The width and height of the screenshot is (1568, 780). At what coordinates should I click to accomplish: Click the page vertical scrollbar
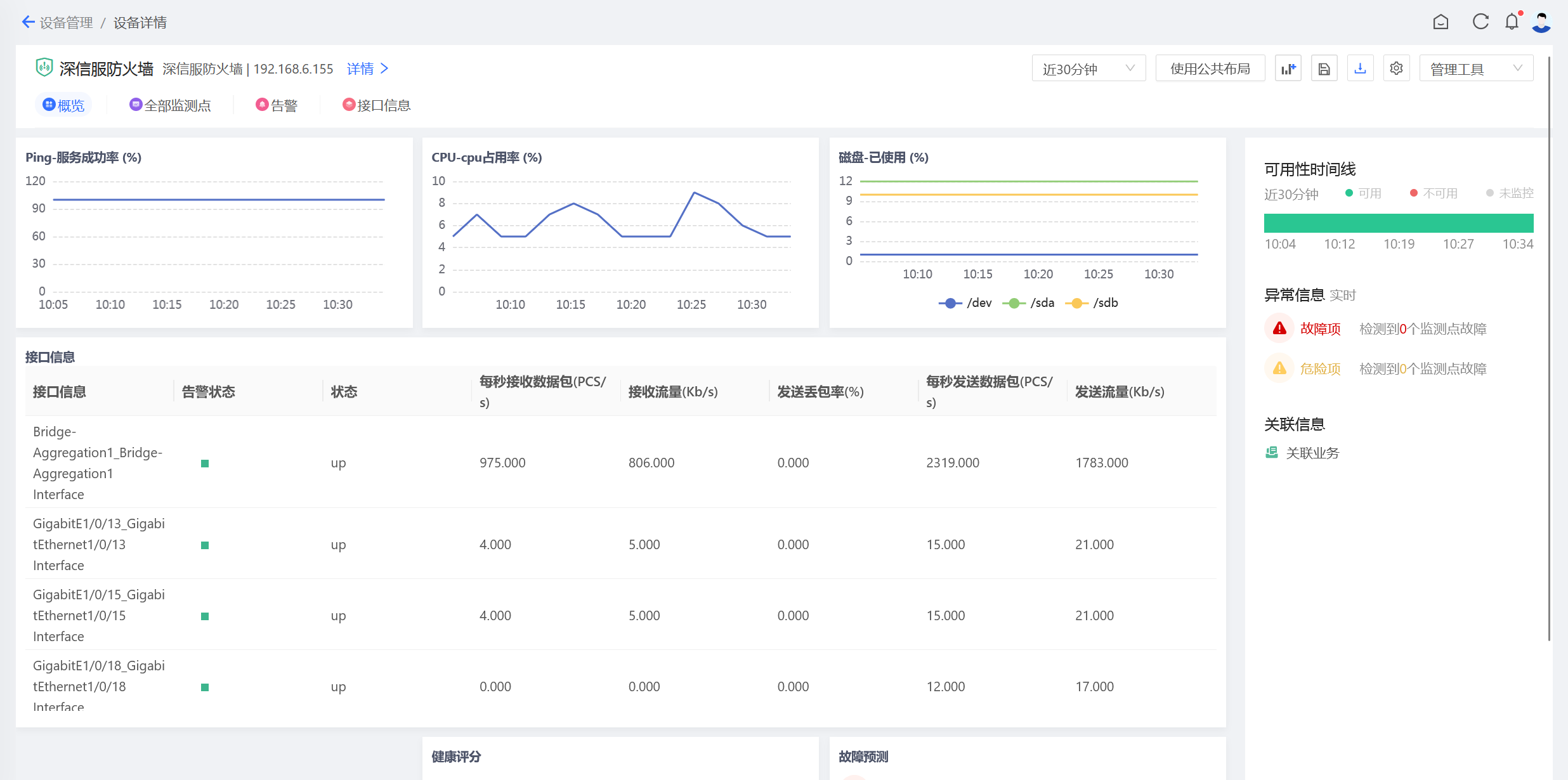coord(1549,349)
